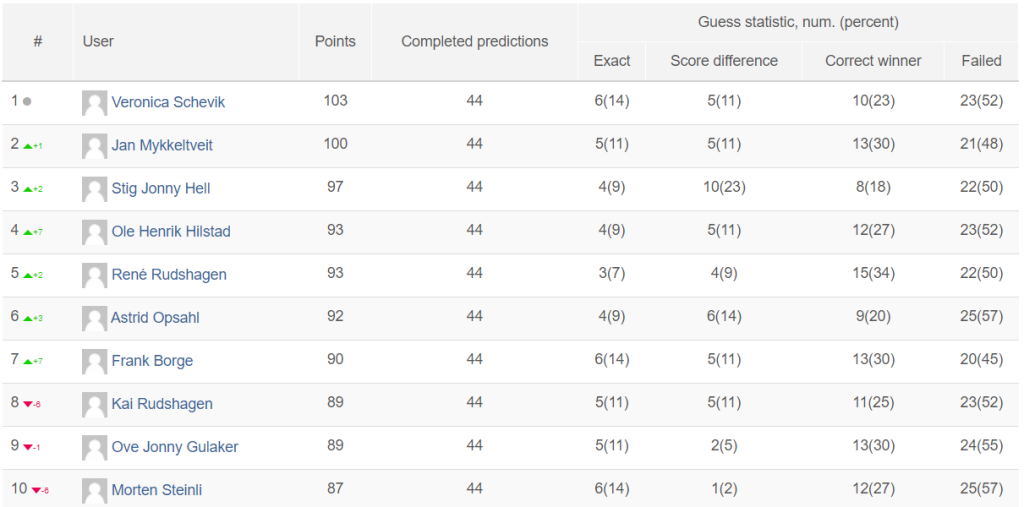Screen dimensions: 1024x507
Task: Click the Exact column header
Action: 612,61
